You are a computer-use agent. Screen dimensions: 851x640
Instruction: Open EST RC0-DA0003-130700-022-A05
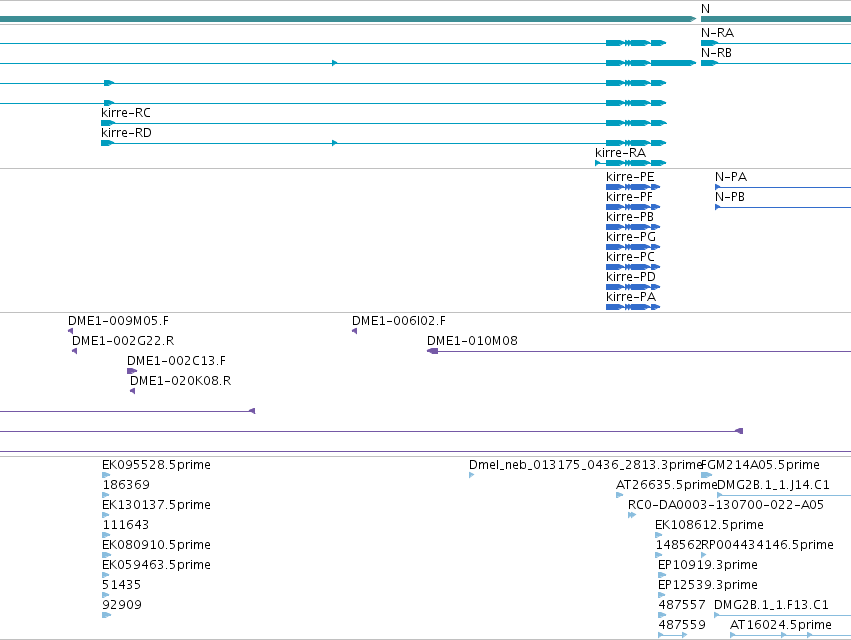(x=726, y=505)
